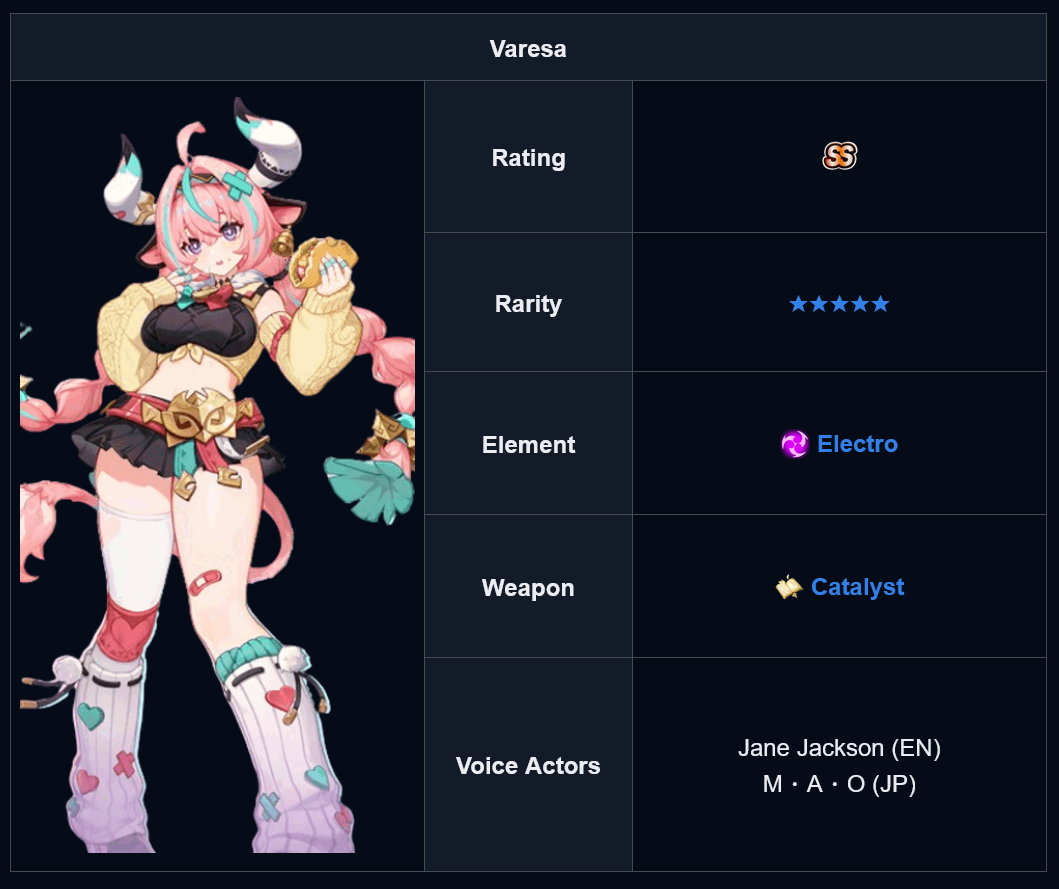The image size is (1059, 889).
Task: Open the Electro element link
Action: [857, 444]
